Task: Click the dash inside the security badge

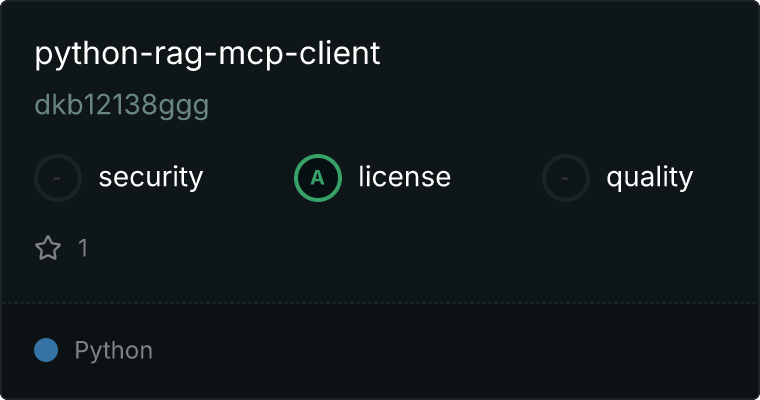Action: (x=57, y=178)
